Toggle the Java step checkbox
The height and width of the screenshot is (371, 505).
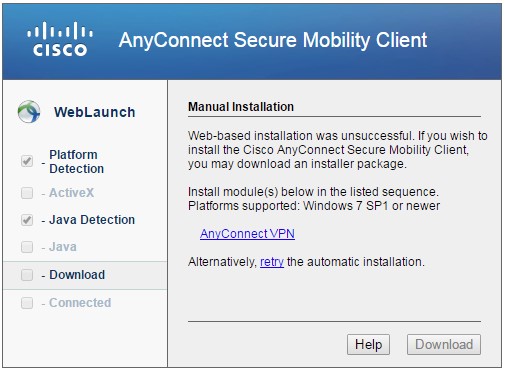tap(27, 247)
